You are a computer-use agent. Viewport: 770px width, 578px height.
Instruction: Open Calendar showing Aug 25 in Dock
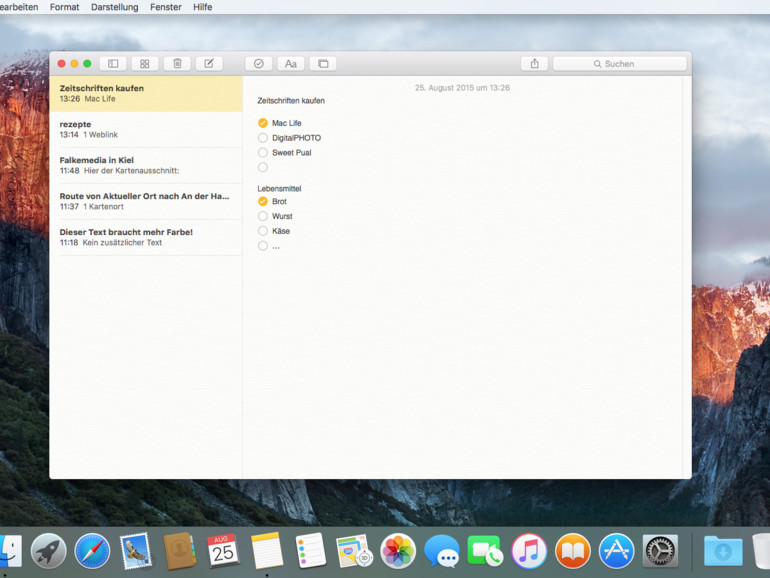[223, 551]
